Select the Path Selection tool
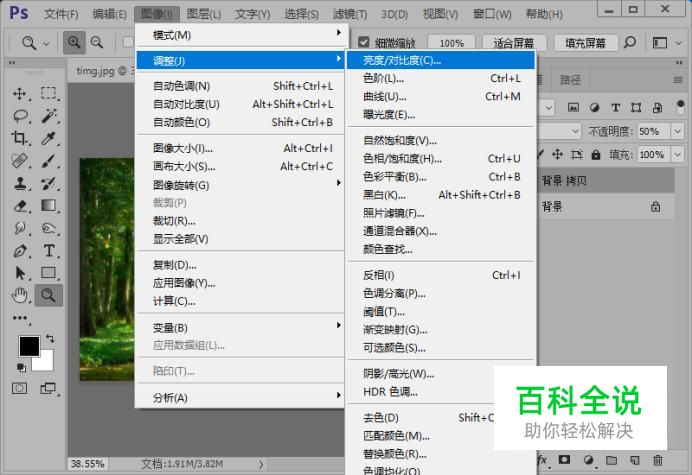Viewport: 692px width, 475px height. click(x=20, y=273)
